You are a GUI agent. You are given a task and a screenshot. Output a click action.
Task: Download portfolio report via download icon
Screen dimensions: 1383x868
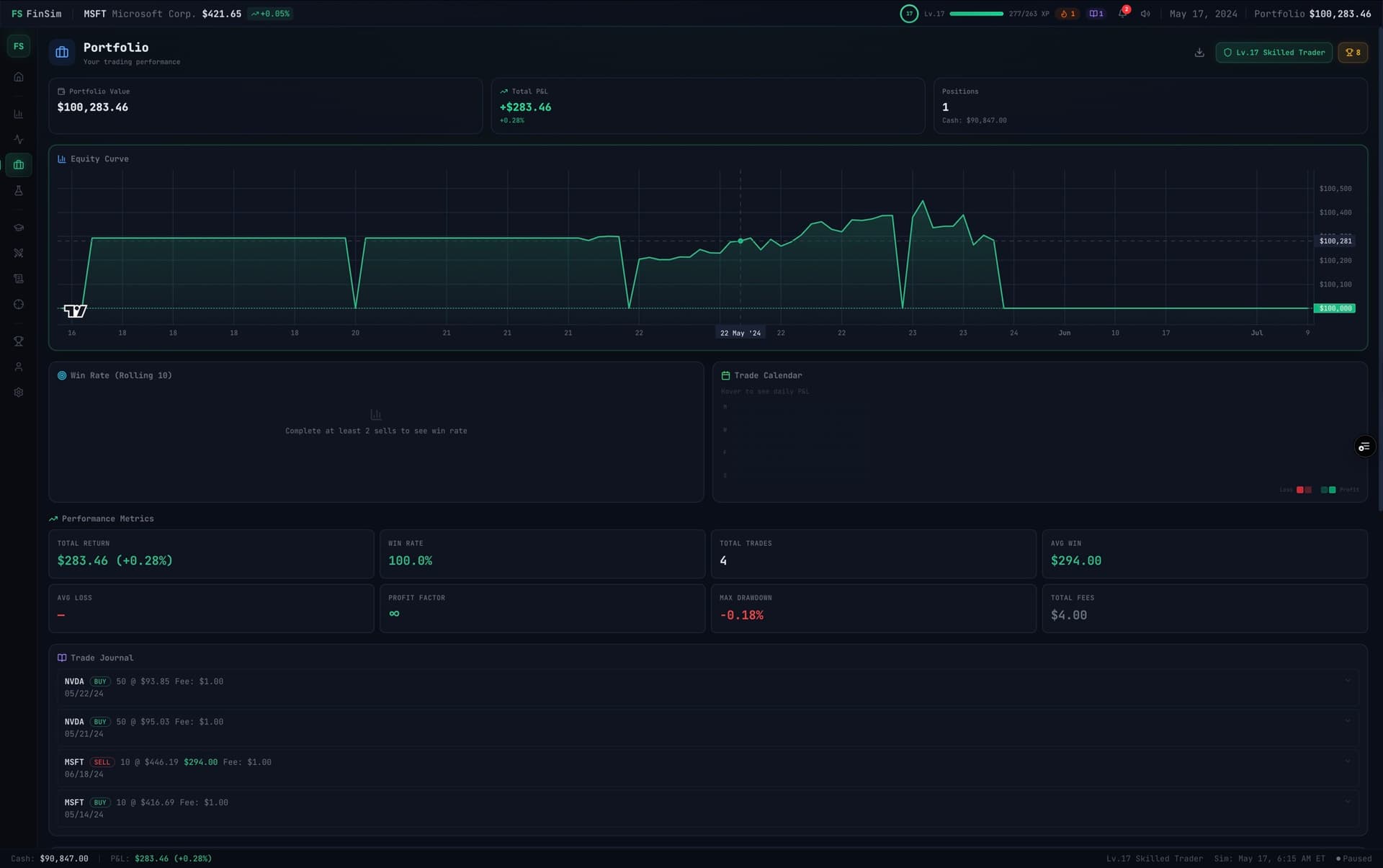point(1199,53)
